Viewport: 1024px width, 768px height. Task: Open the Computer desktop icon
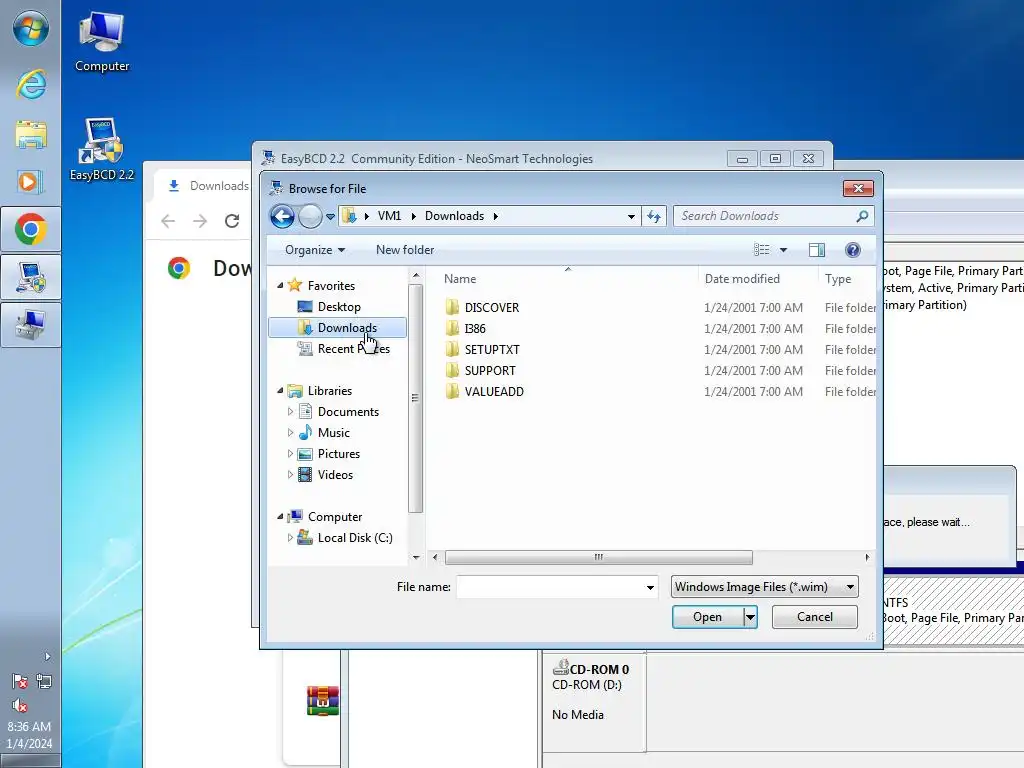point(102,40)
